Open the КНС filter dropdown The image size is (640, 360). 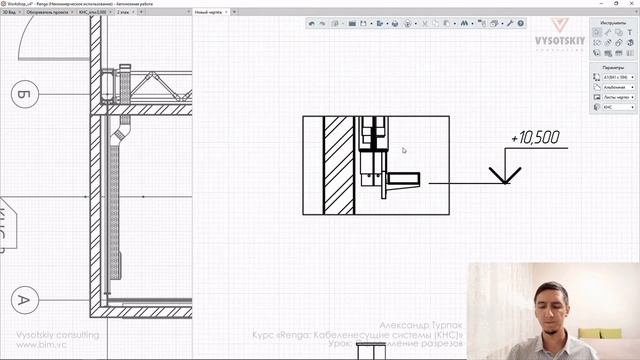619,107
